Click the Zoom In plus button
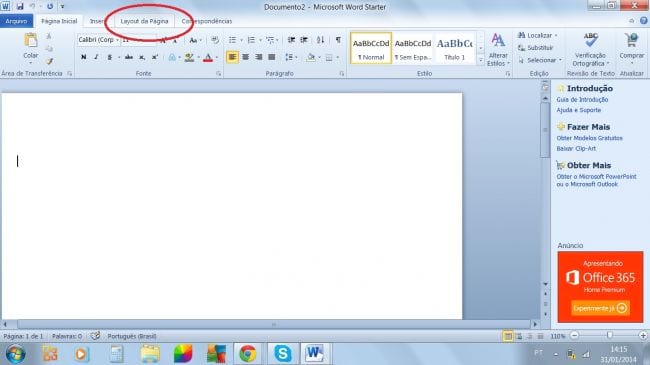650x365 pixels. tap(643, 336)
